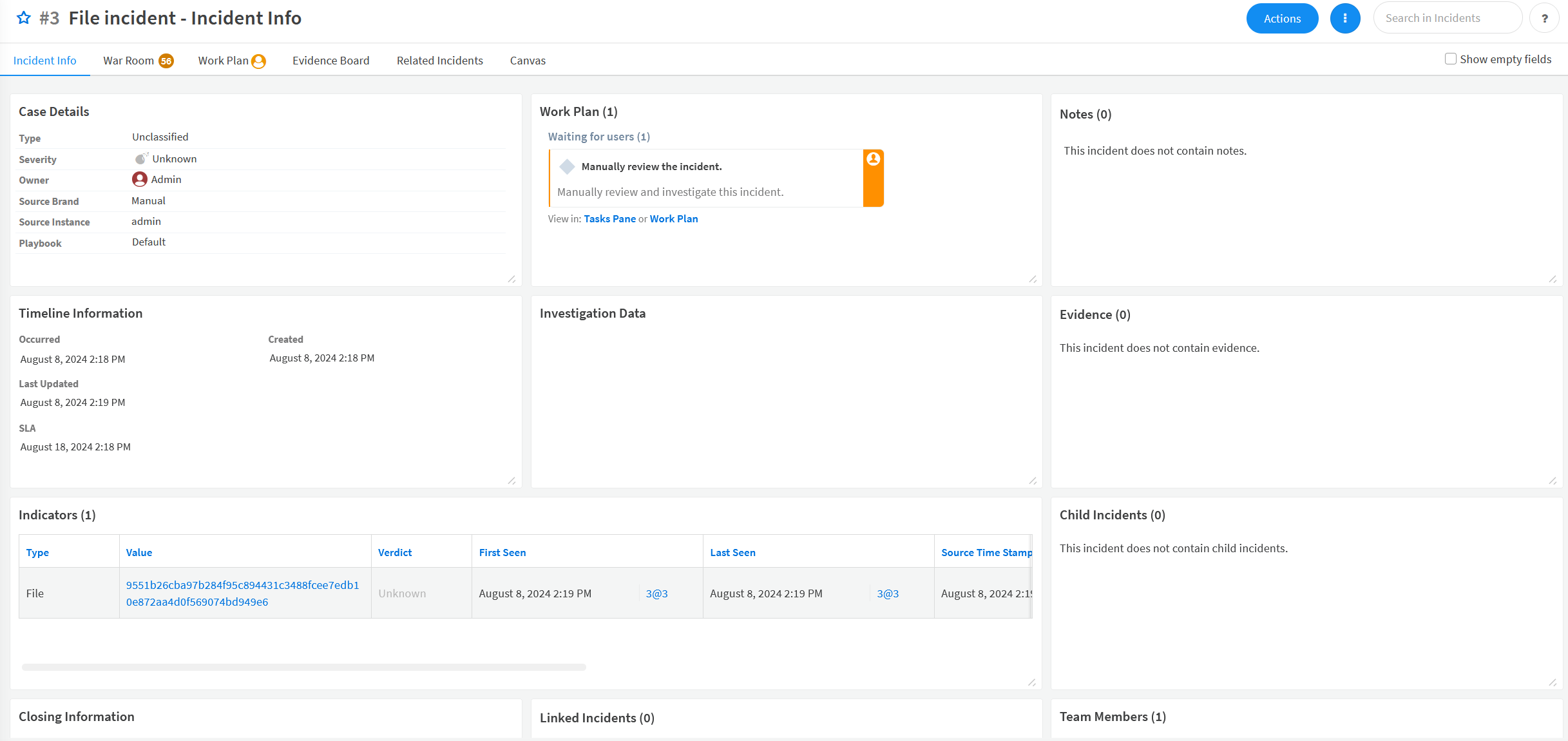Sort indicators by Verdict column
Viewport: 1568px width, 741px height.
(394, 552)
